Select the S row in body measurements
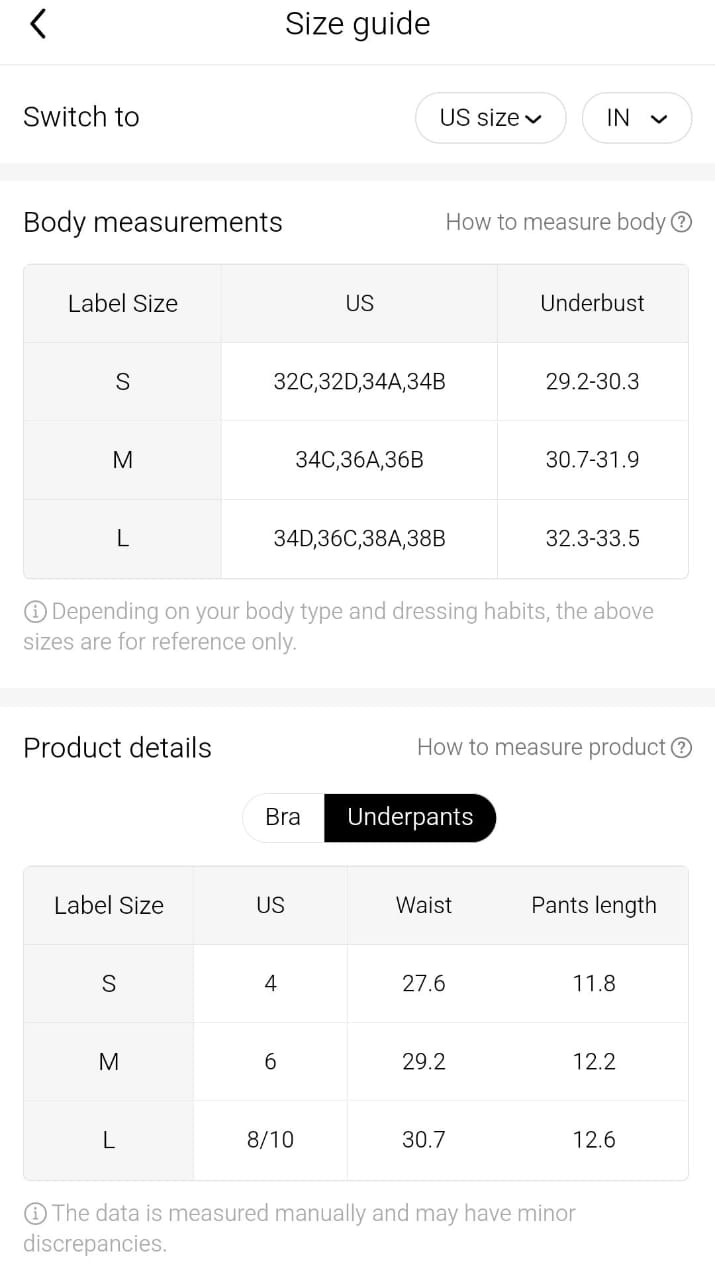The image size is (715, 1280). coord(123,381)
